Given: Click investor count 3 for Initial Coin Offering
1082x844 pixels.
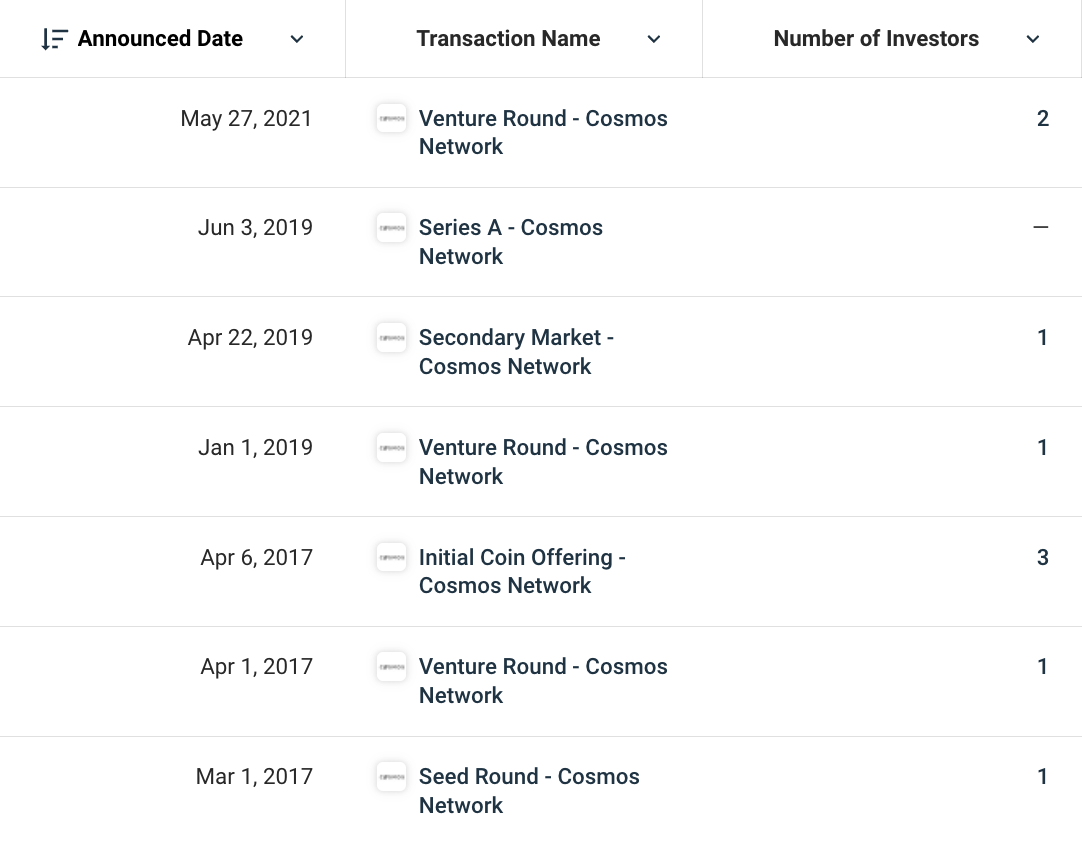Looking at the screenshot, I should coord(1042,557).
